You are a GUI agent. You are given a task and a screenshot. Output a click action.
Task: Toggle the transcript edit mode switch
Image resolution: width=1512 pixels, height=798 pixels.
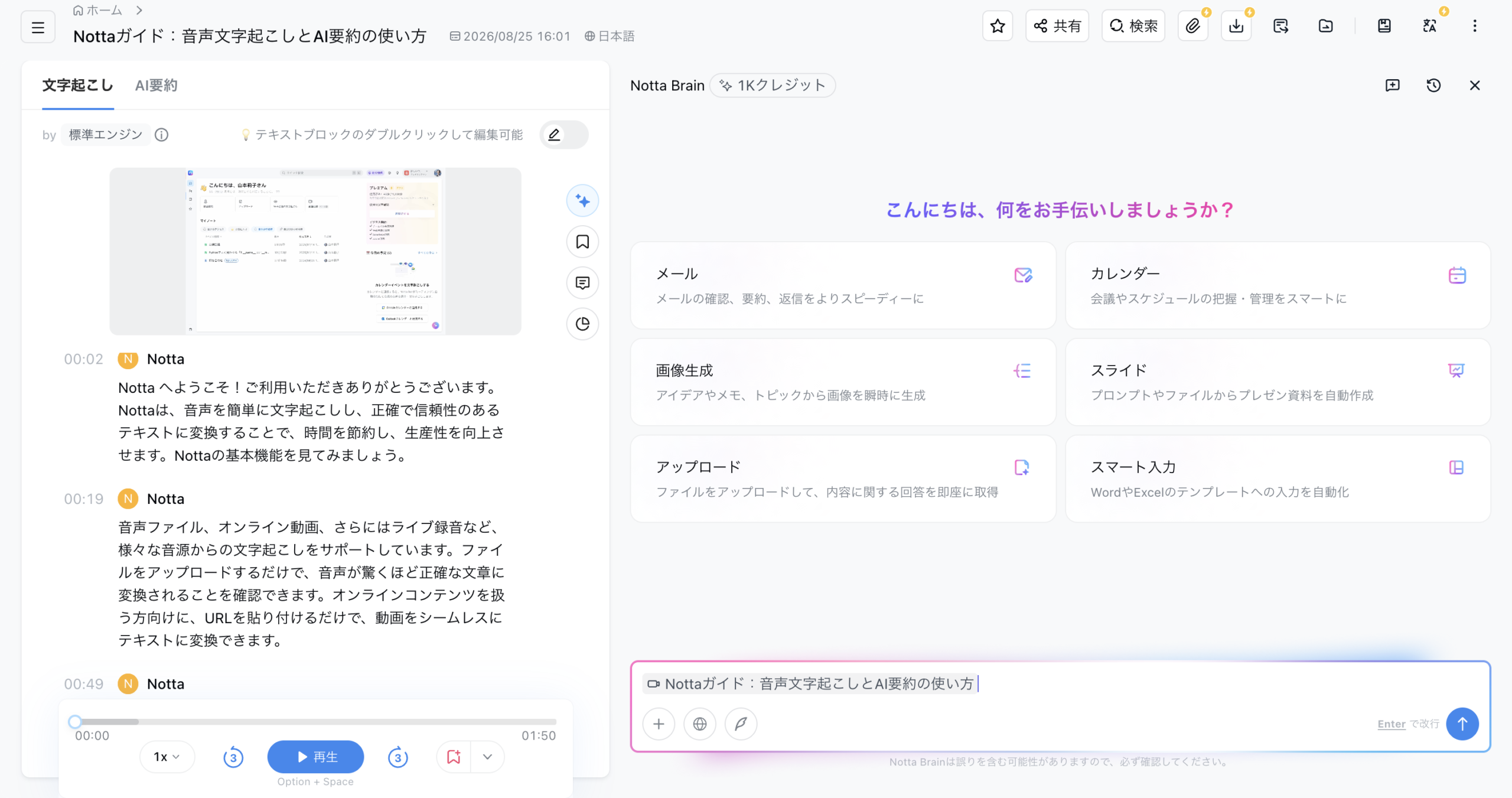pyautogui.click(x=564, y=135)
